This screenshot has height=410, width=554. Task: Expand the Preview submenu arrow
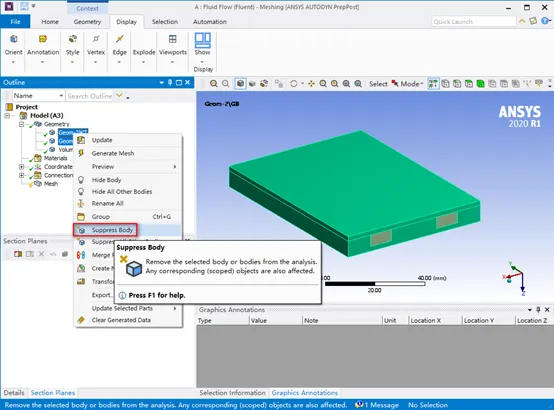click(175, 166)
